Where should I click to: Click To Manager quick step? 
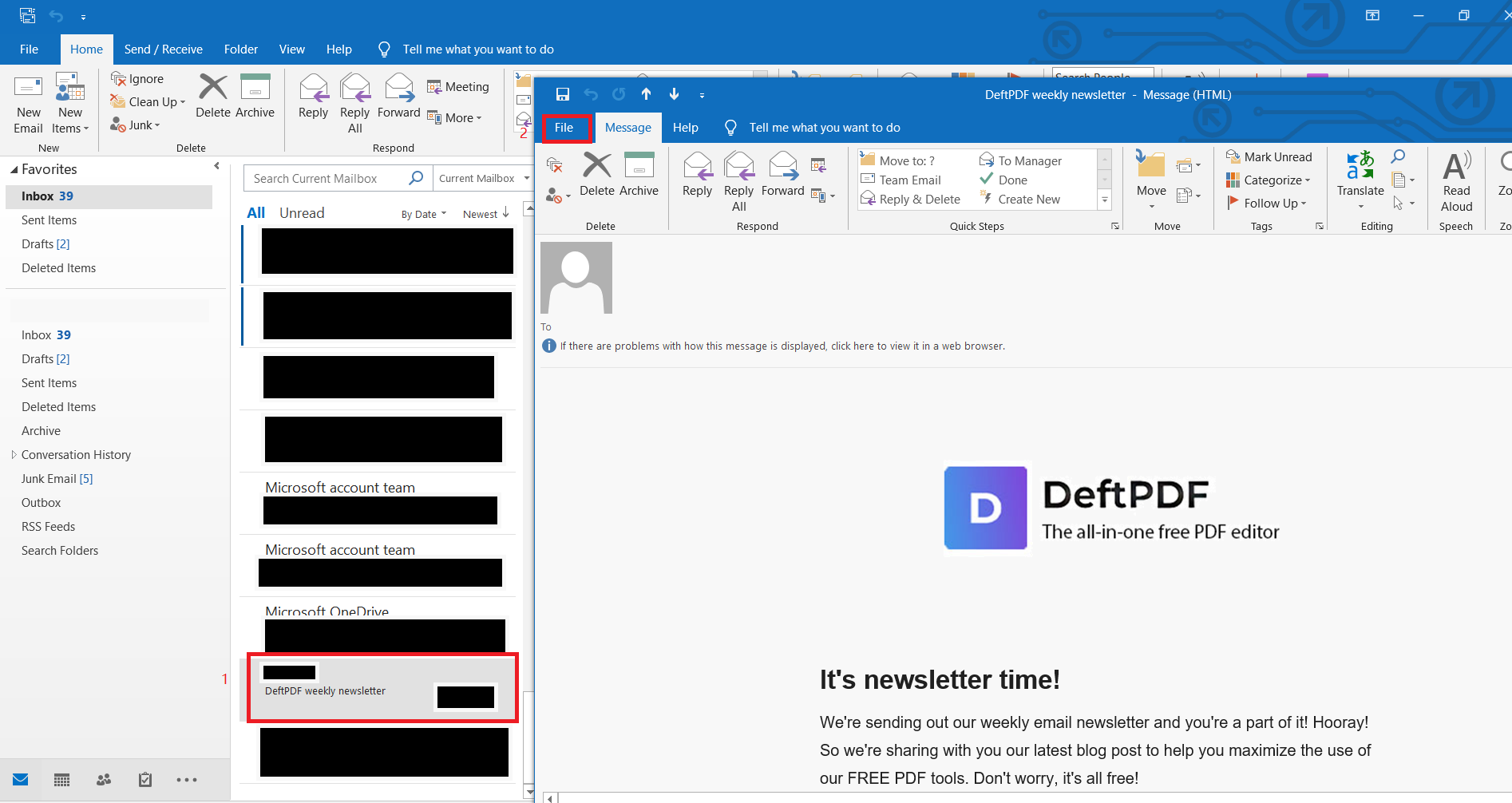tap(1021, 160)
